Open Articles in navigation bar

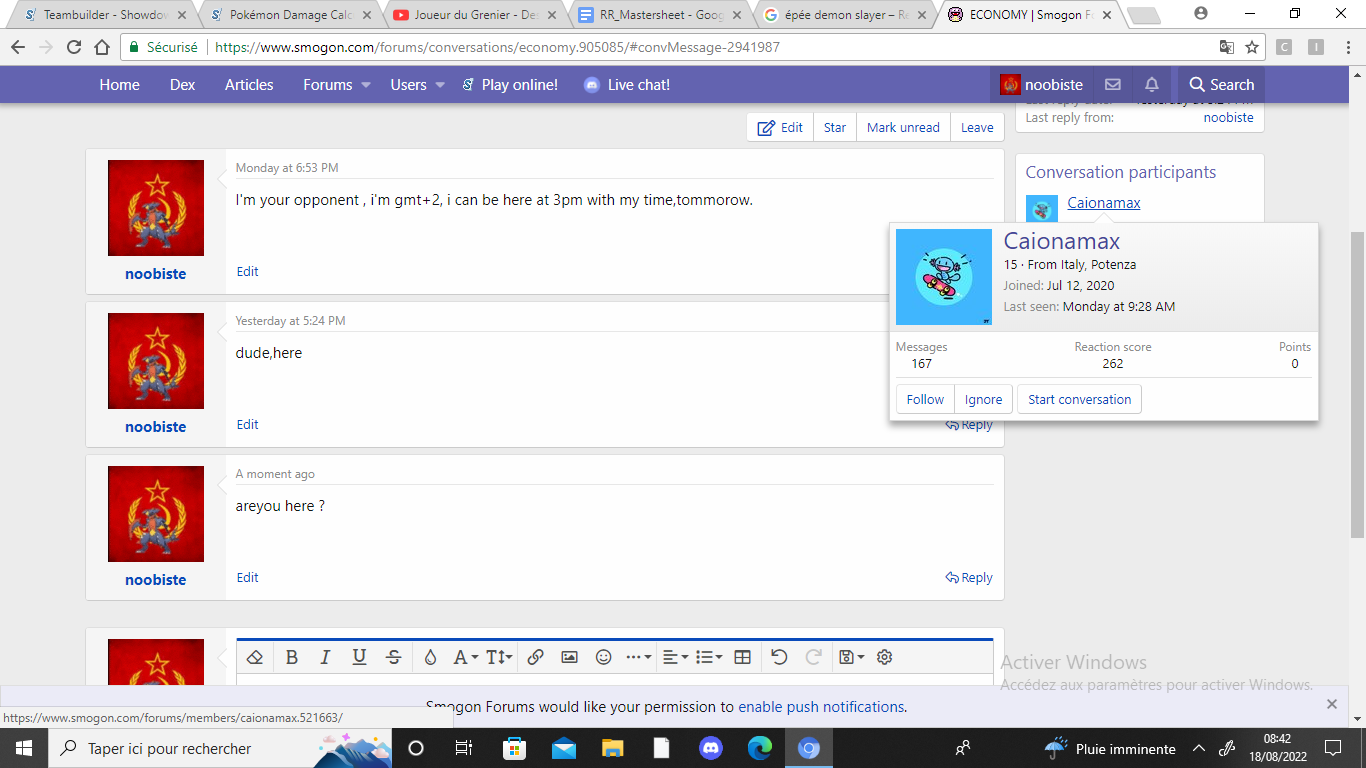249,85
